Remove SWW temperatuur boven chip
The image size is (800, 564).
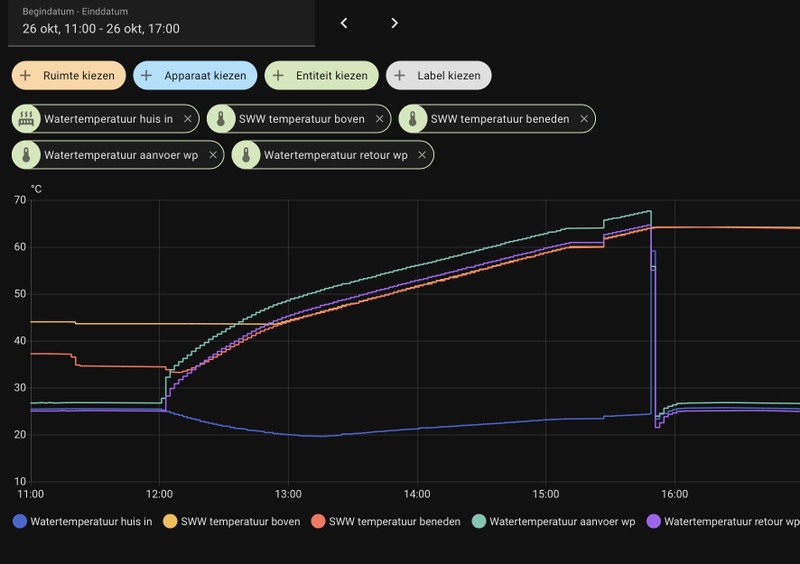(379, 119)
